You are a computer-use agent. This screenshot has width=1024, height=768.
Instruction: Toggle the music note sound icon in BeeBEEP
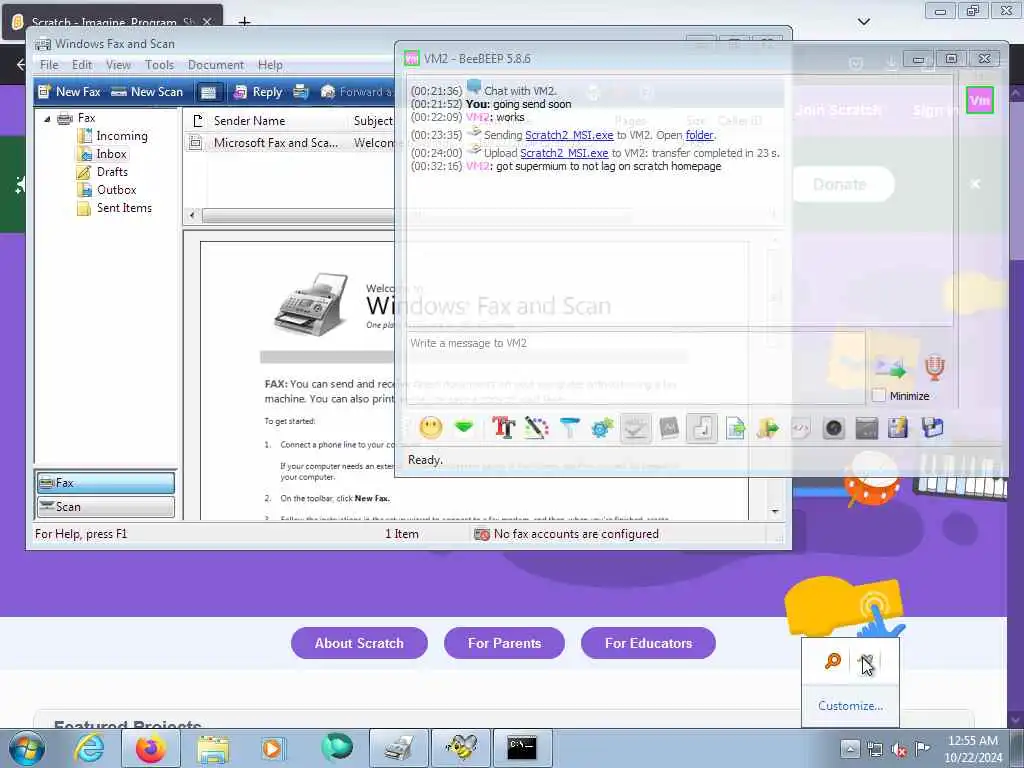coord(702,428)
